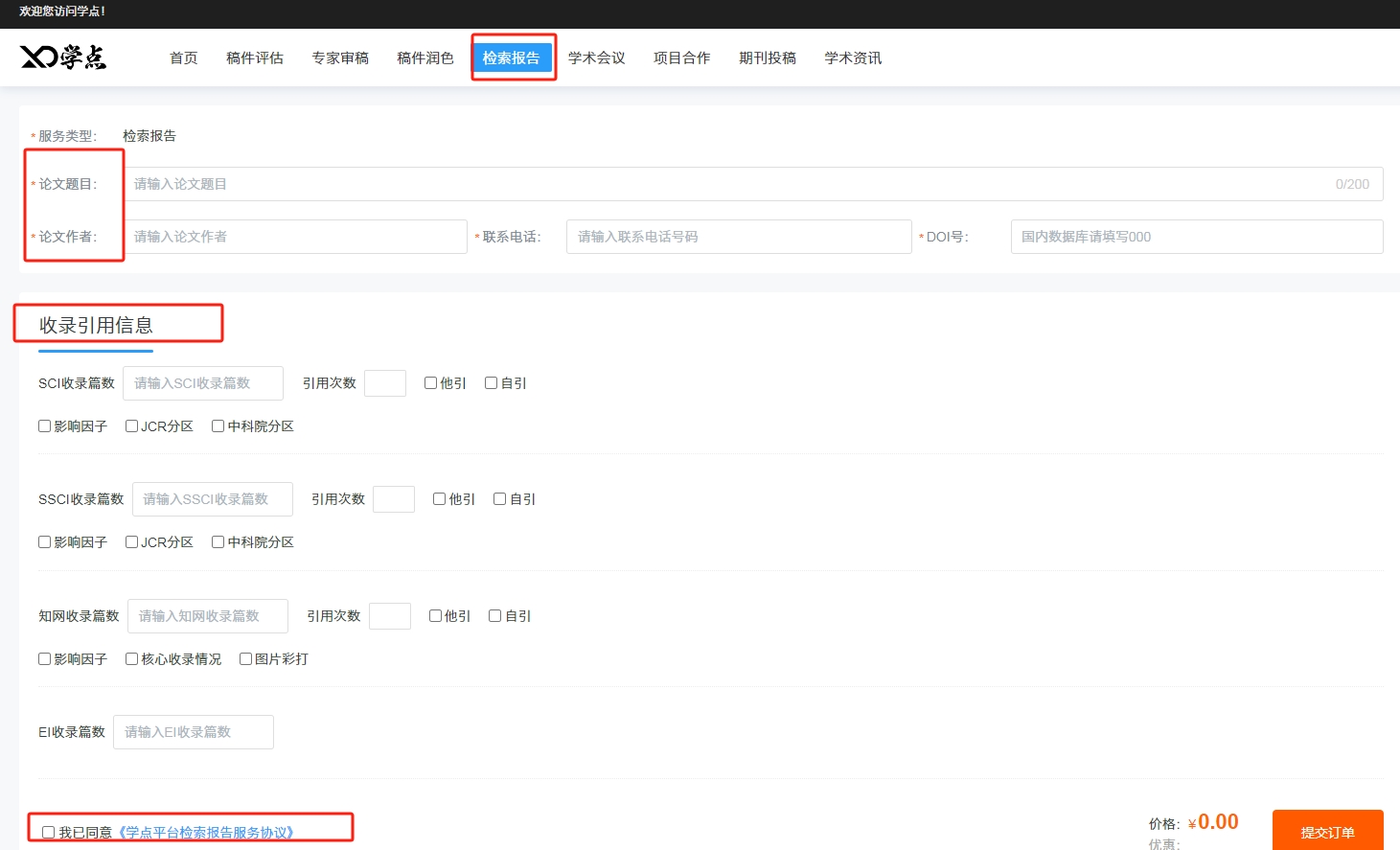1400x850 pixels.
Task: Check 自引 in the SCI row
Action: click(492, 383)
